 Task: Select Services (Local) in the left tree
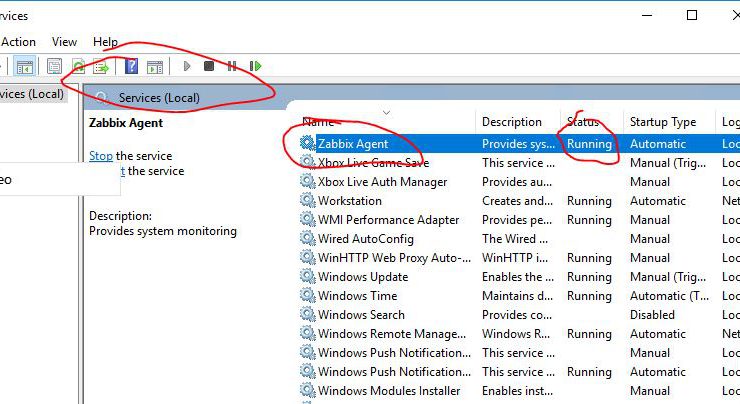[31, 94]
